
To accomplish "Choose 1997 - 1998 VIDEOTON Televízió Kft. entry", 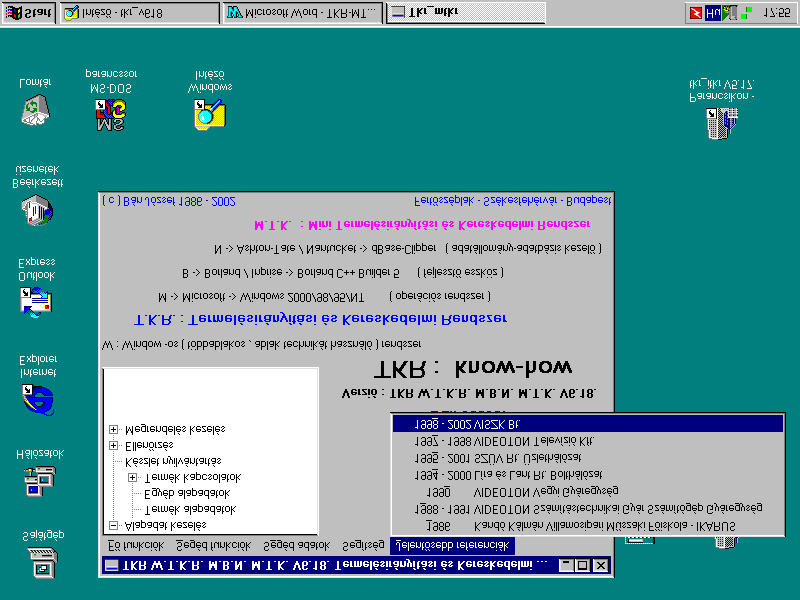I will [588, 441].
